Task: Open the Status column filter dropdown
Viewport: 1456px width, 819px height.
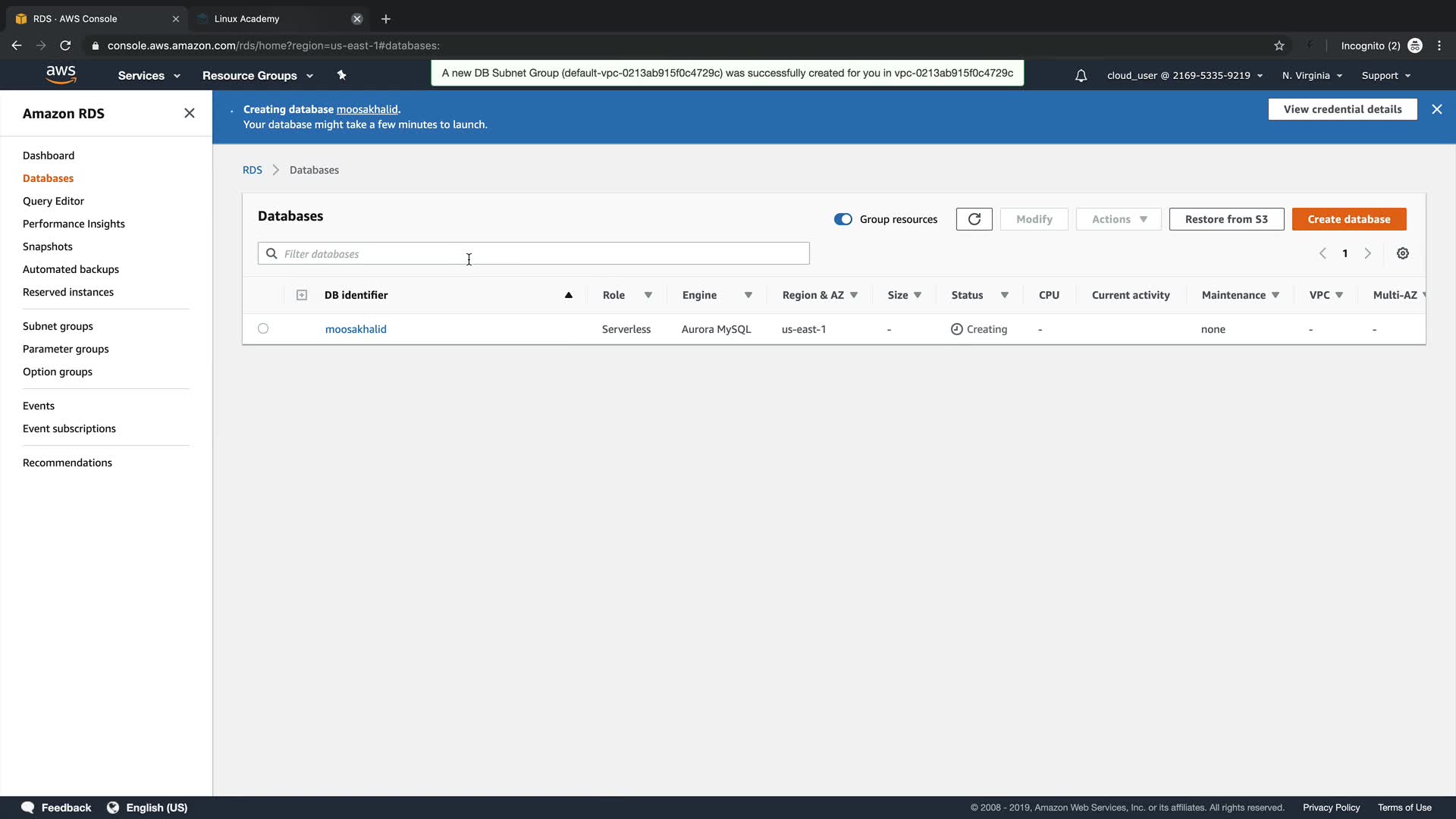Action: click(x=1004, y=295)
